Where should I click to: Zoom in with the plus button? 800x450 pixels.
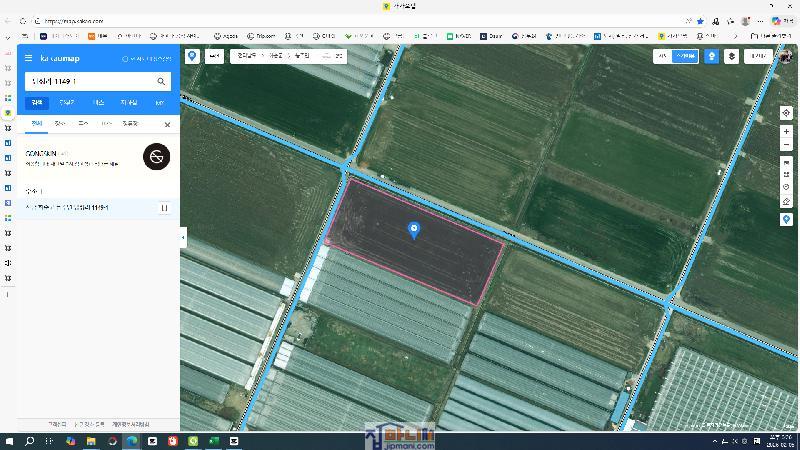pyautogui.click(x=786, y=132)
